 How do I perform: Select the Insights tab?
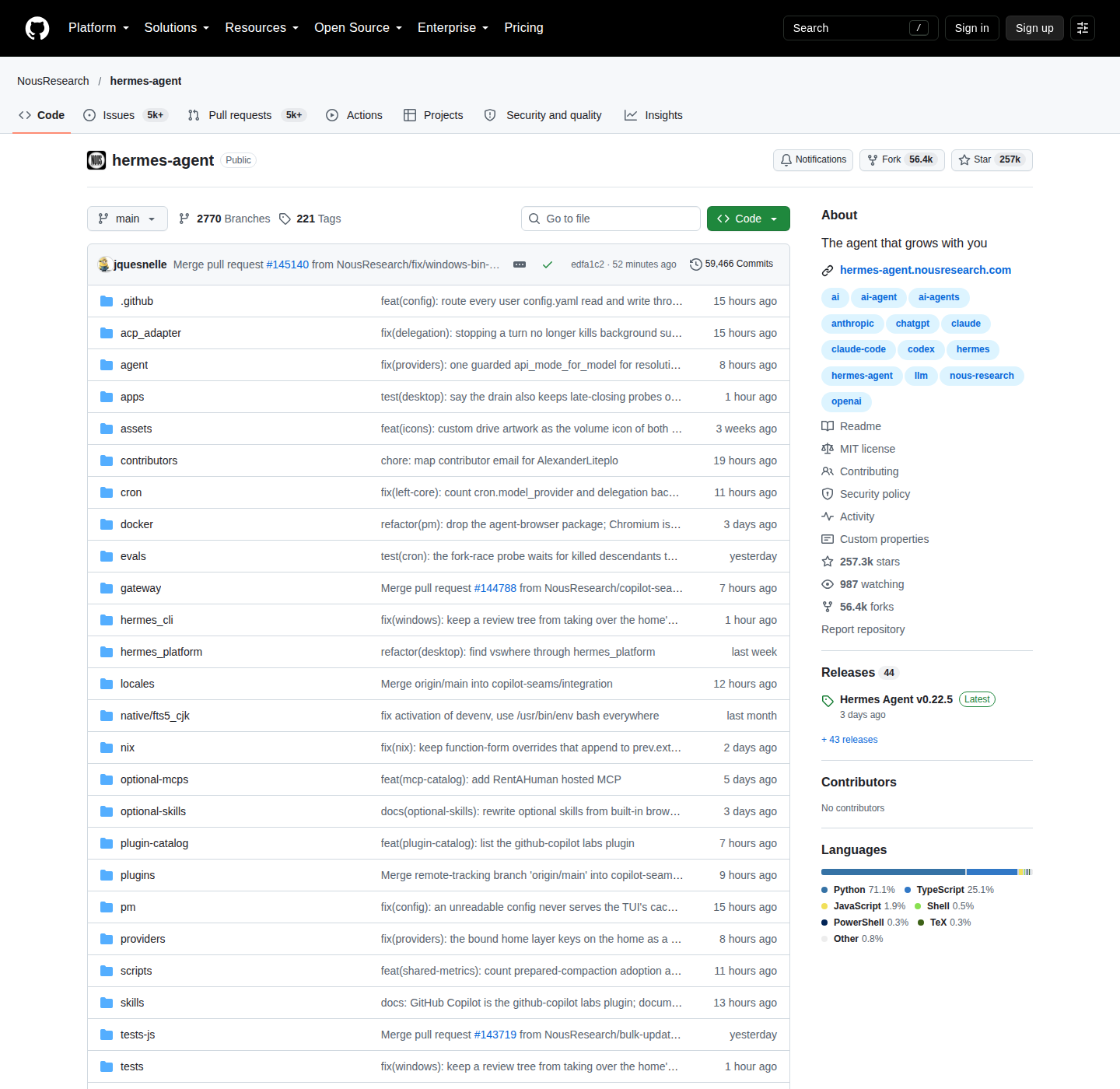click(653, 115)
